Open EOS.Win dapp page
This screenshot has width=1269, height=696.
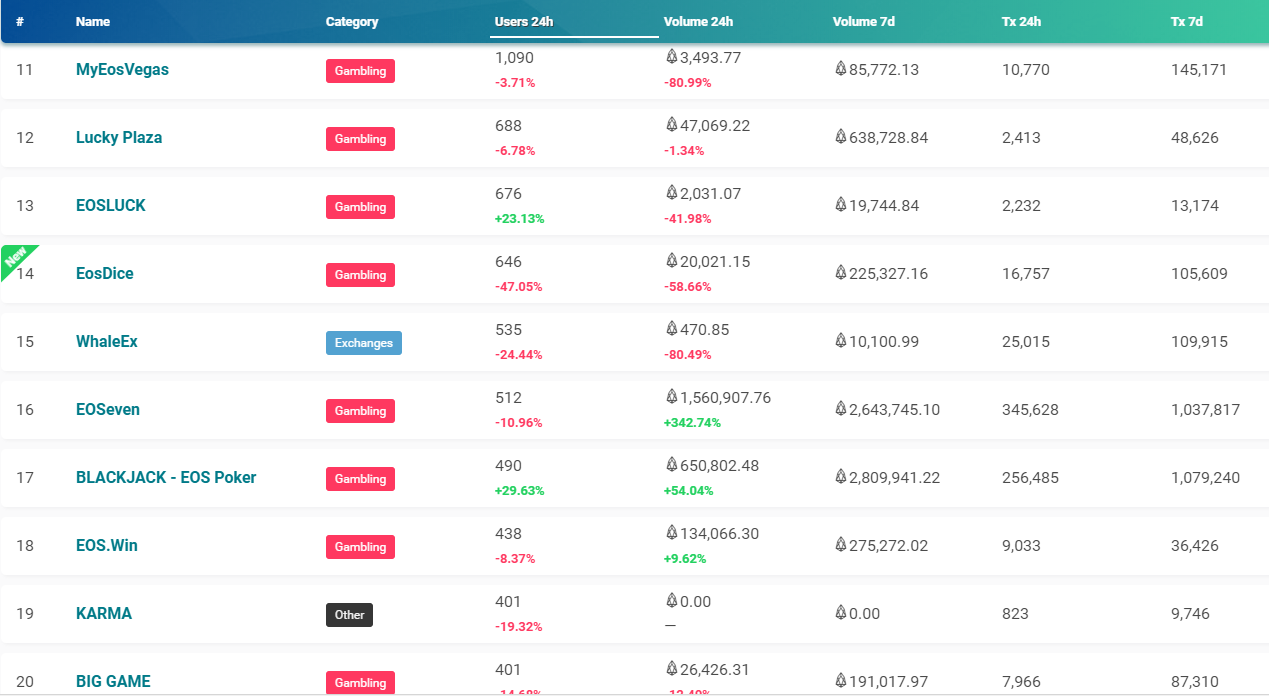click(107, 546)
